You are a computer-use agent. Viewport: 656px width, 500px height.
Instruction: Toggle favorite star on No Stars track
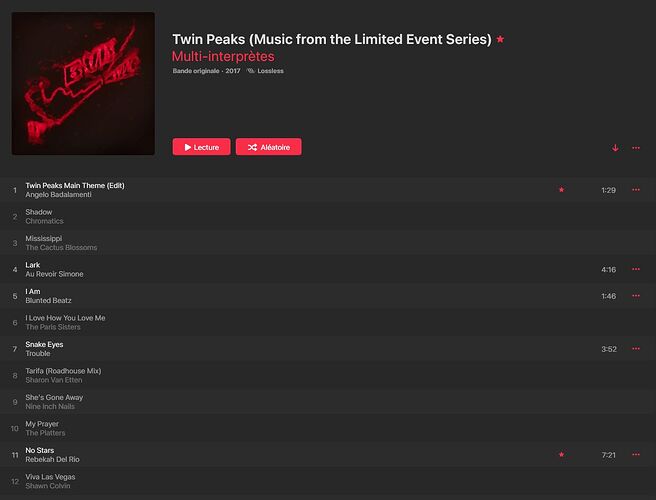(561, 455)
